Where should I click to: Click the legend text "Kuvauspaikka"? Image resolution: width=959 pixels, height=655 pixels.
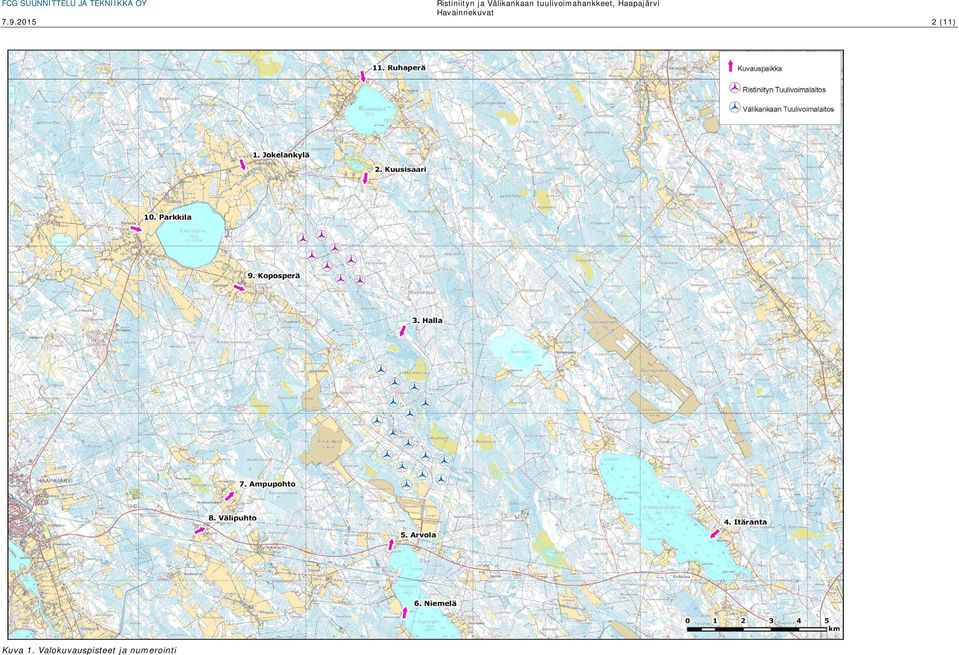(x=759, y=68)
